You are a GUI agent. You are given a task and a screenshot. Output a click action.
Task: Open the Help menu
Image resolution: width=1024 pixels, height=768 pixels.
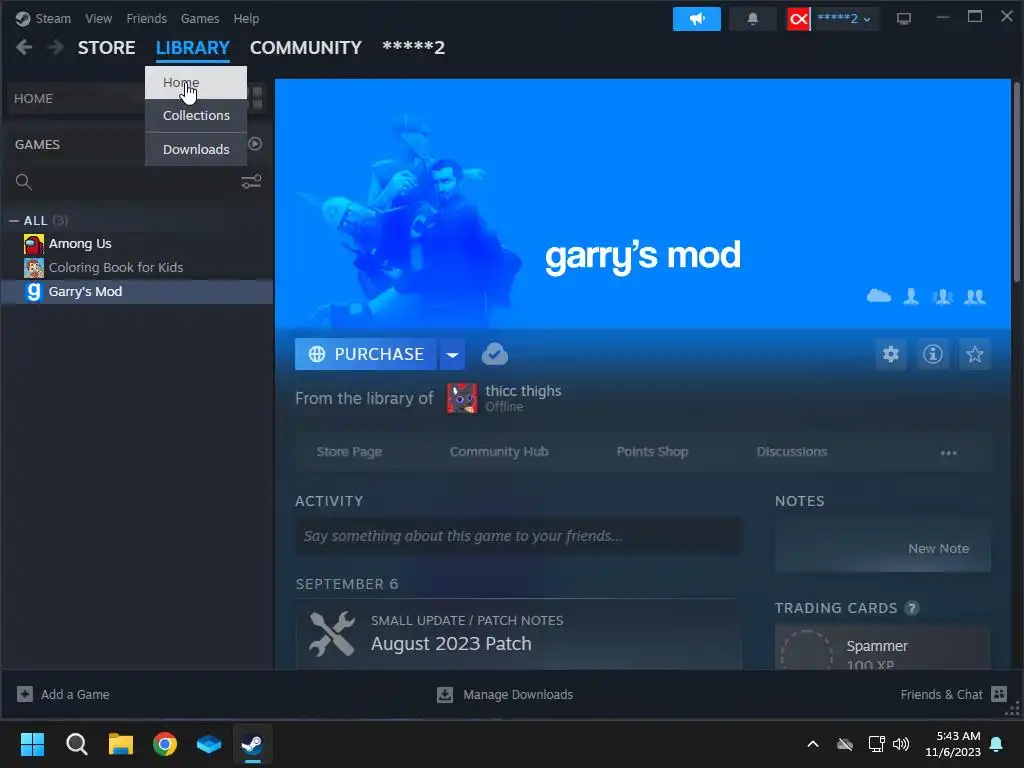(x=246, y=18)
